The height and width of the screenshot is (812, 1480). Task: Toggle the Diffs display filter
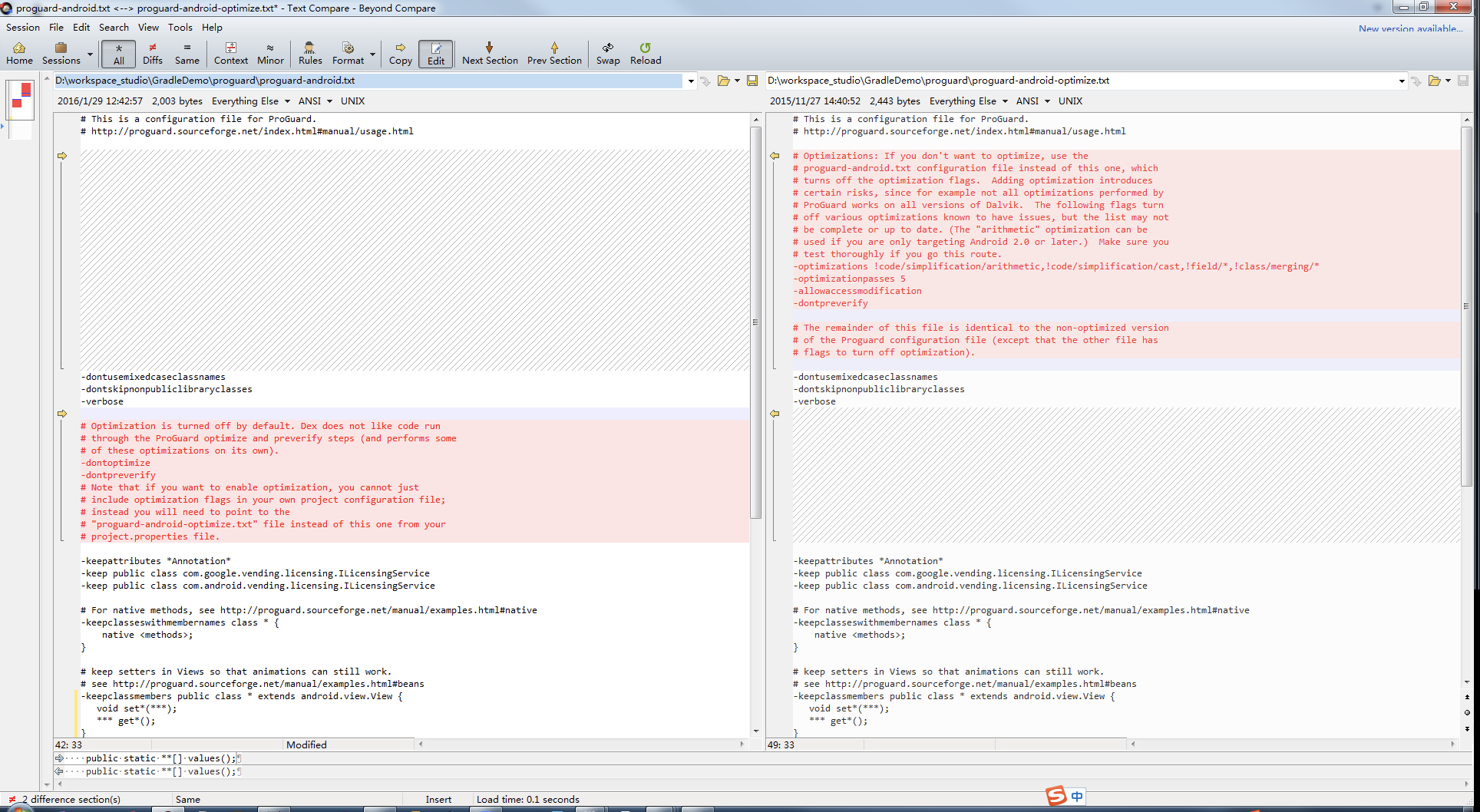[153, 54]
